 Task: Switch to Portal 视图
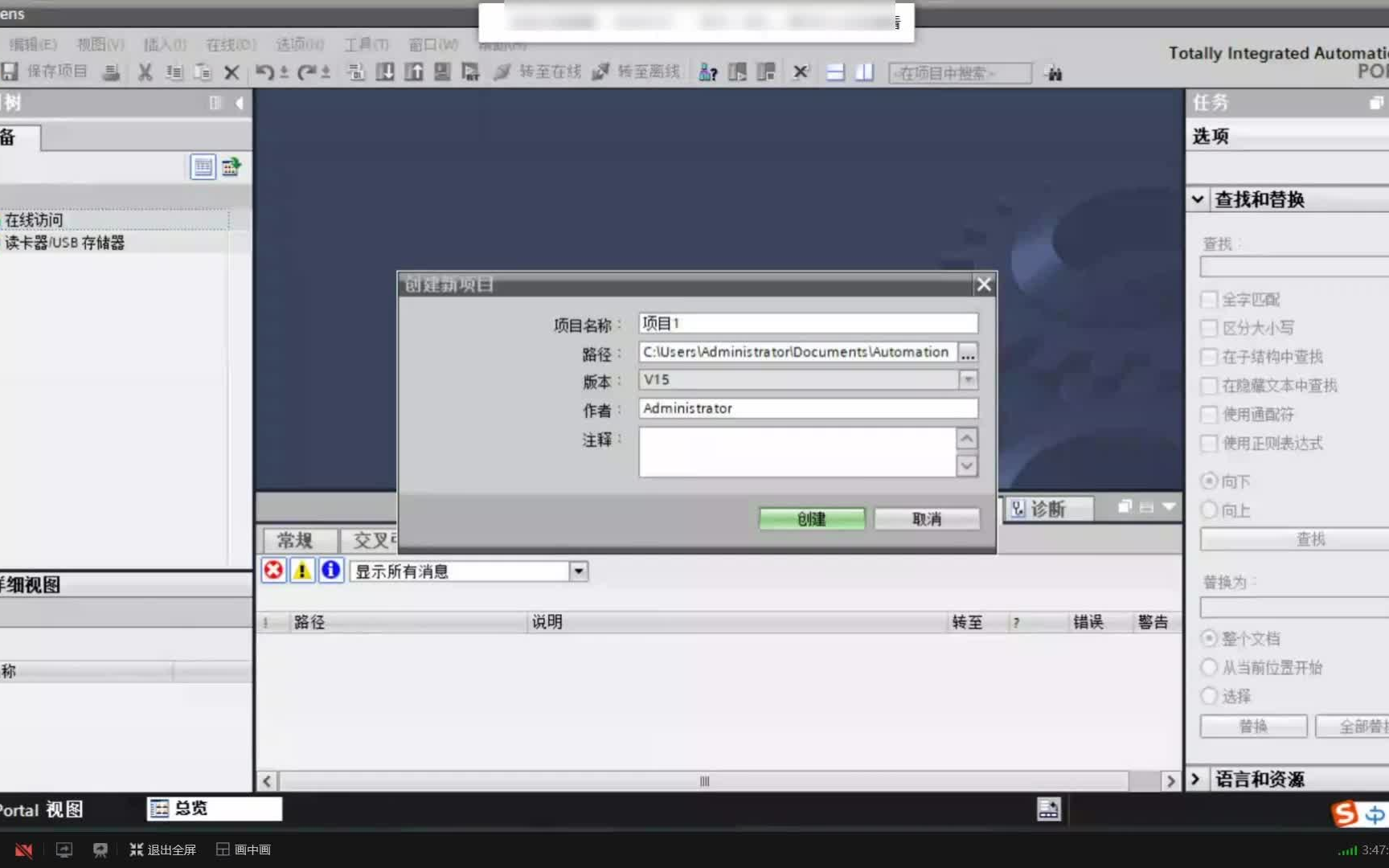(x=42, y=809)
